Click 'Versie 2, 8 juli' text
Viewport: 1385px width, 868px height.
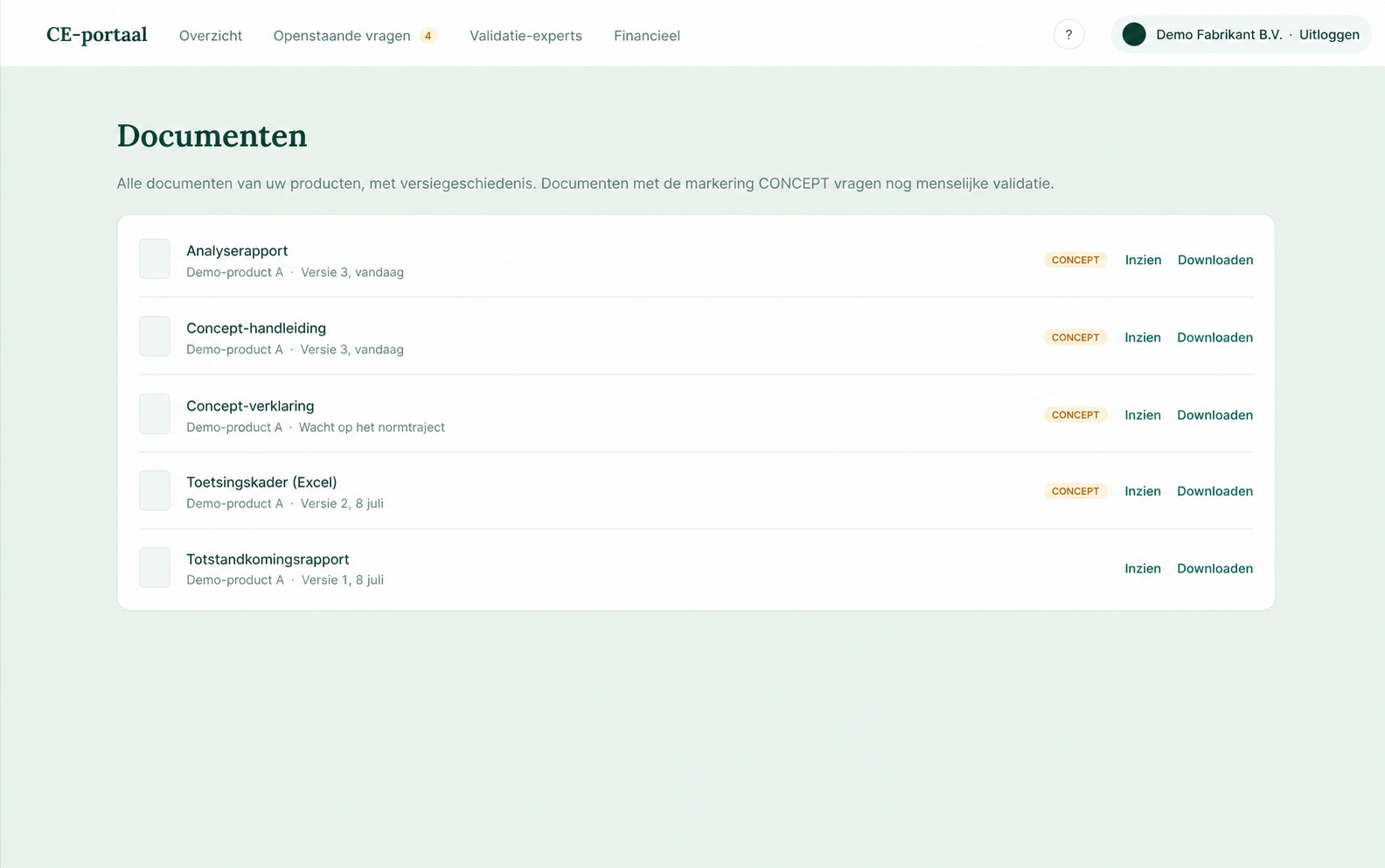(x=342, y=503)
